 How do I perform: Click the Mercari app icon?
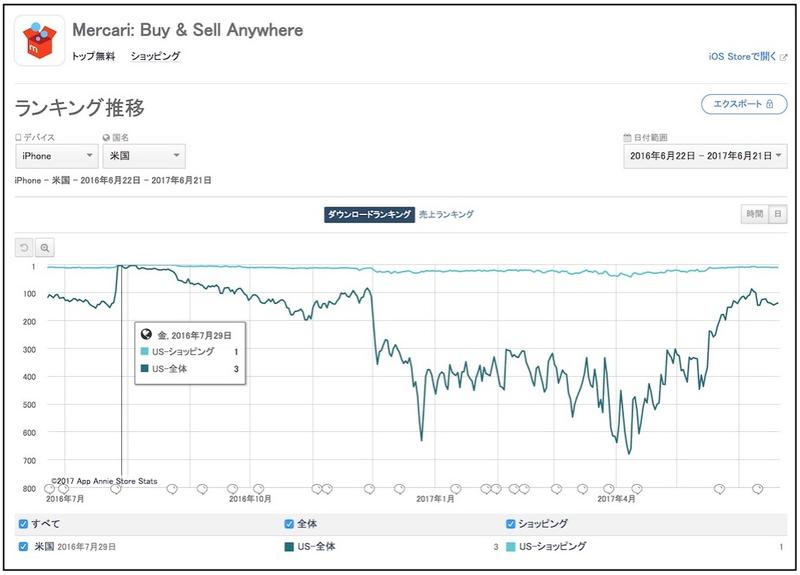point(41,41)
